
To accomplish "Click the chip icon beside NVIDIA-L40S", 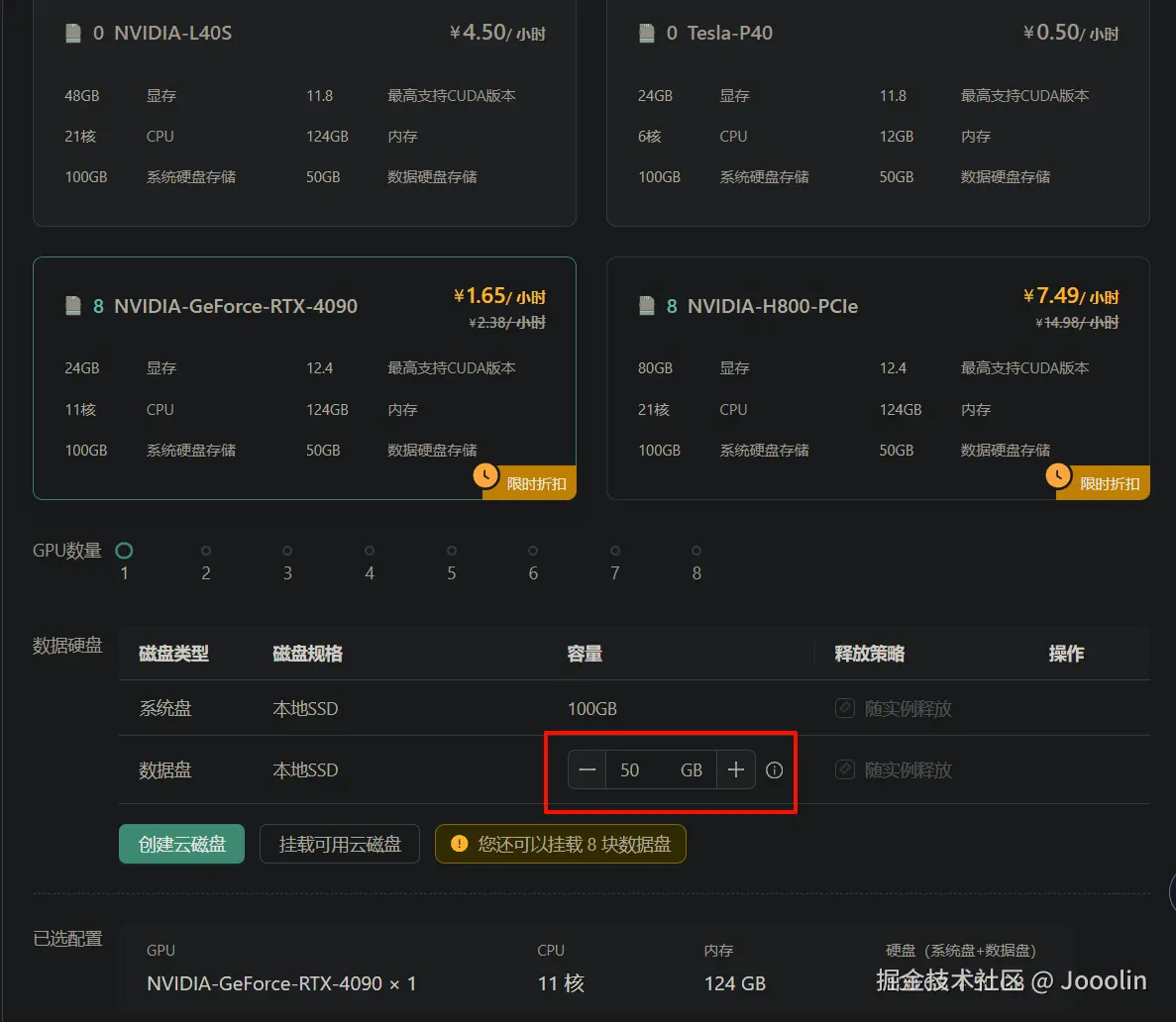I will [x=73, y=33].
